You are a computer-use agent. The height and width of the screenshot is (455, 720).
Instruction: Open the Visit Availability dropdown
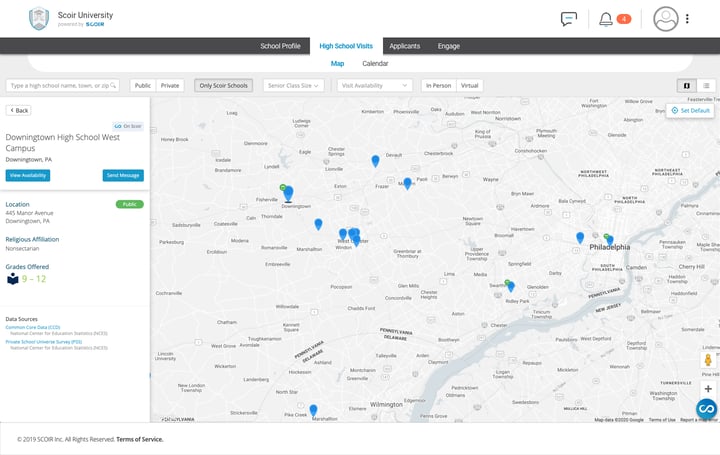(x=374, y=86)
